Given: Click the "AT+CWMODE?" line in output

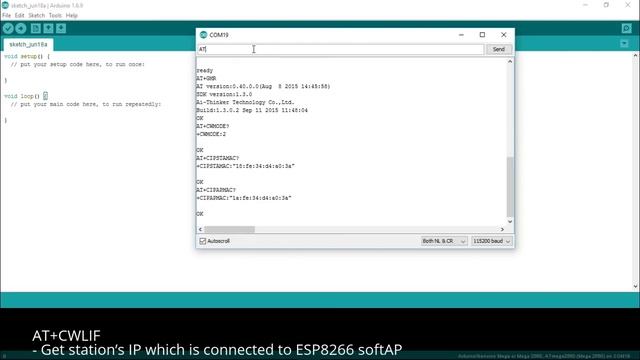Looking at the screenshot, I should point(213,126).
